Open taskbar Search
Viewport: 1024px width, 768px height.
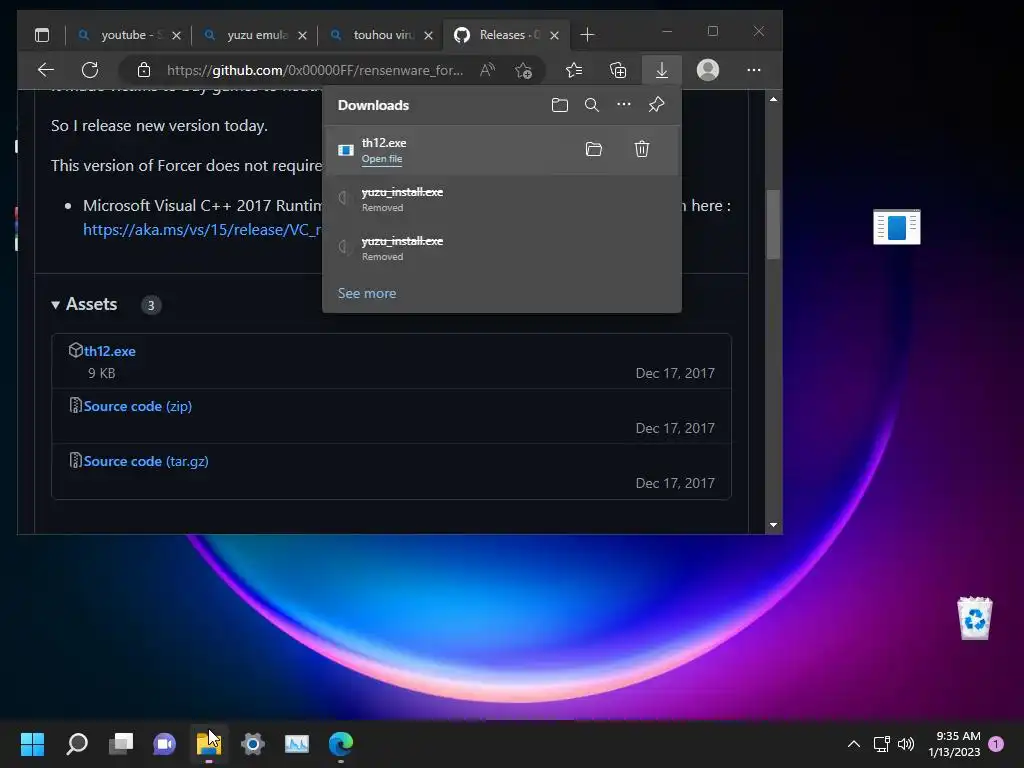tap(77, 743)
